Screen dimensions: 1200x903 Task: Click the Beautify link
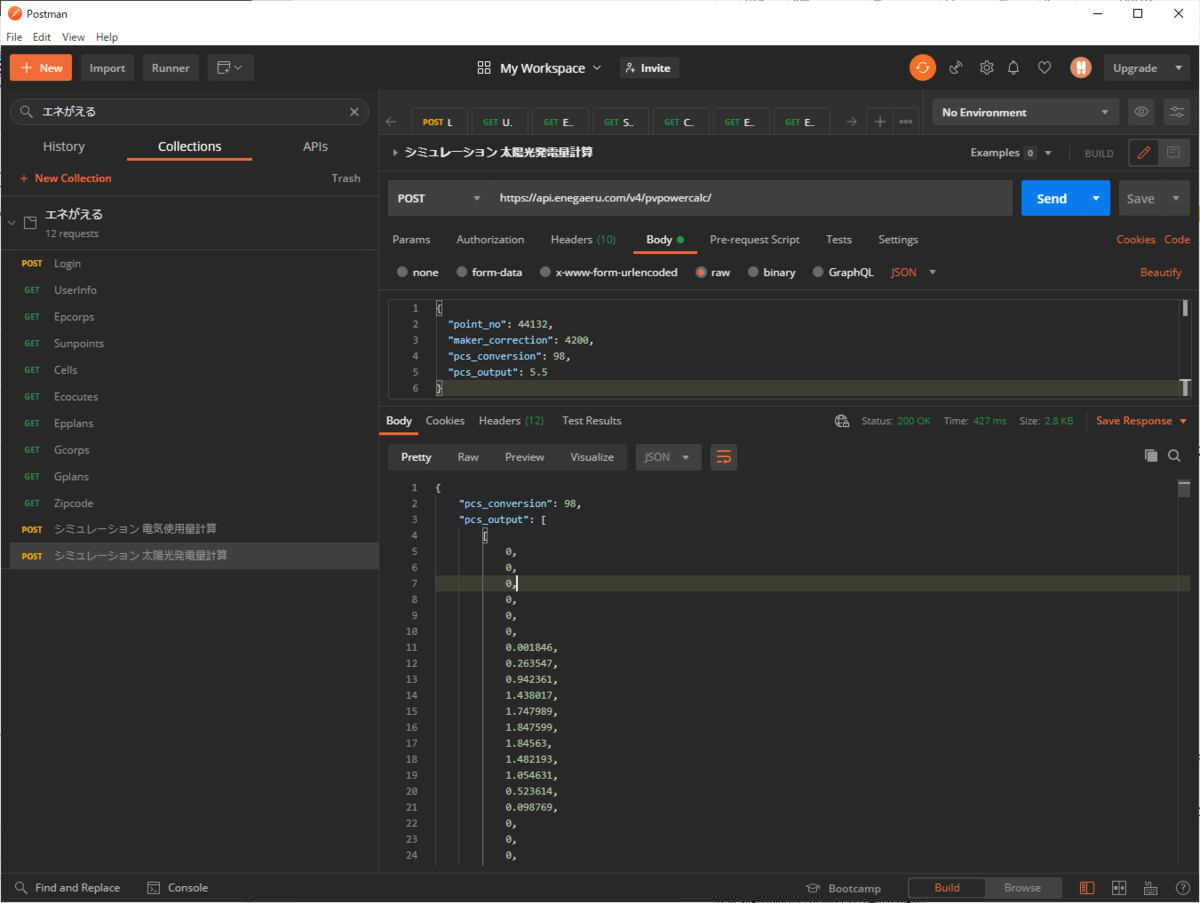click(1161, 272)
